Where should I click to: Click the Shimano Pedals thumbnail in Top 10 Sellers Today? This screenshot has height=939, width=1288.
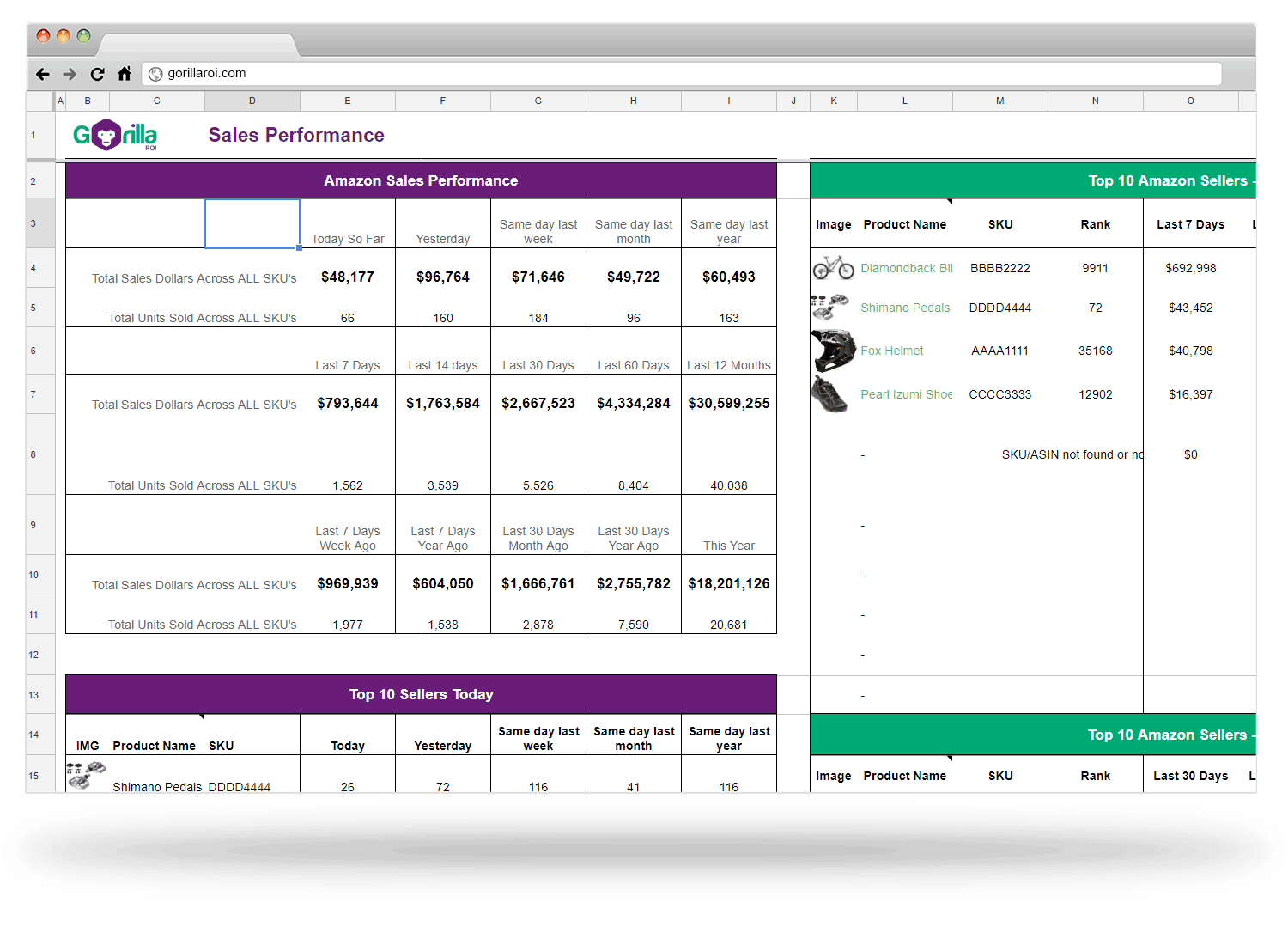click(x=86, y=775)
